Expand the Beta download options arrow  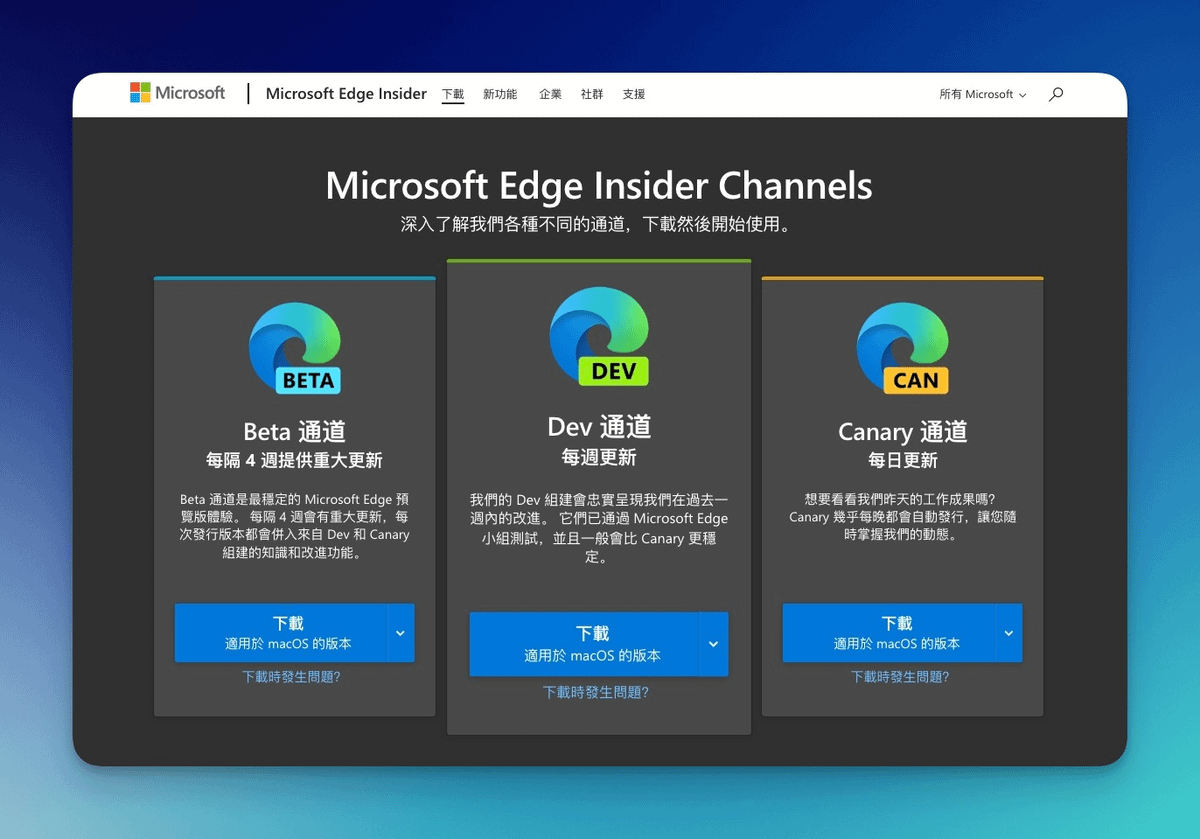(x=400, y=633)
